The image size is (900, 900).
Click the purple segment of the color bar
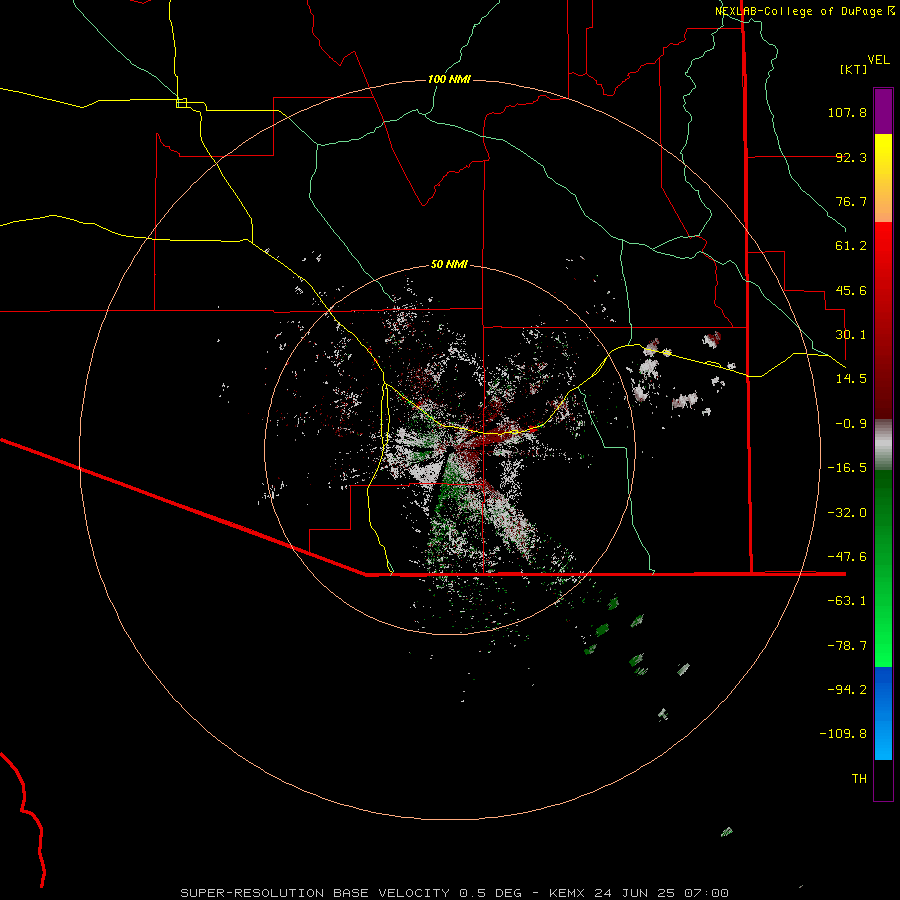[883, 111]
